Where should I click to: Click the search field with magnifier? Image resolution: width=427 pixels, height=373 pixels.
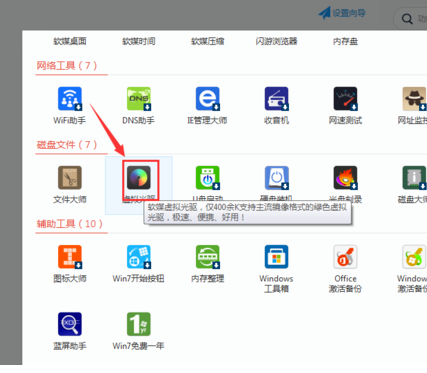[411, 19]
